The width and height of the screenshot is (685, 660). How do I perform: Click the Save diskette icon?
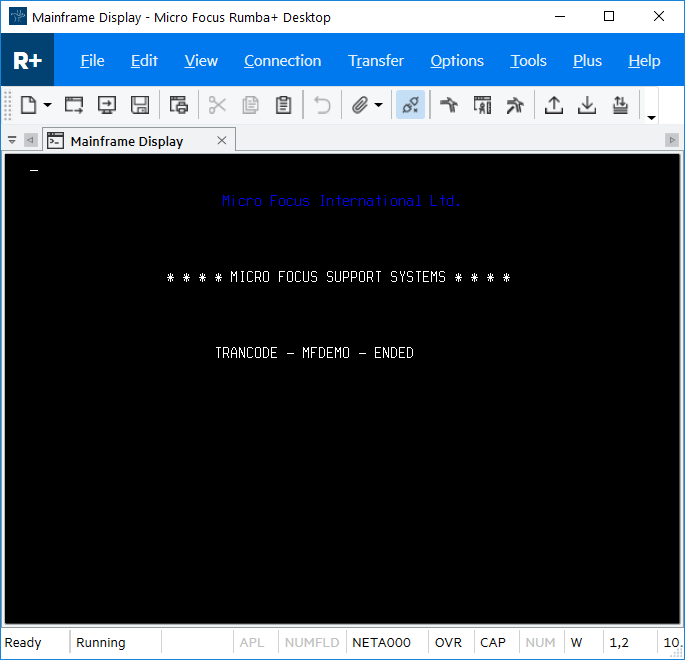140,105
